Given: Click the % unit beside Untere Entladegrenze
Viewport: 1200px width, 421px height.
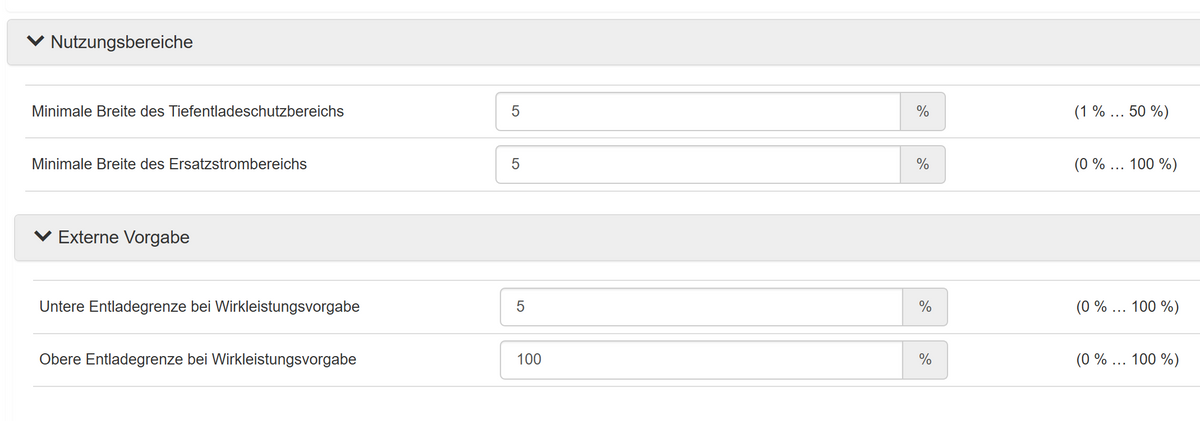Looking at the screenshot, I should [925, 307].
